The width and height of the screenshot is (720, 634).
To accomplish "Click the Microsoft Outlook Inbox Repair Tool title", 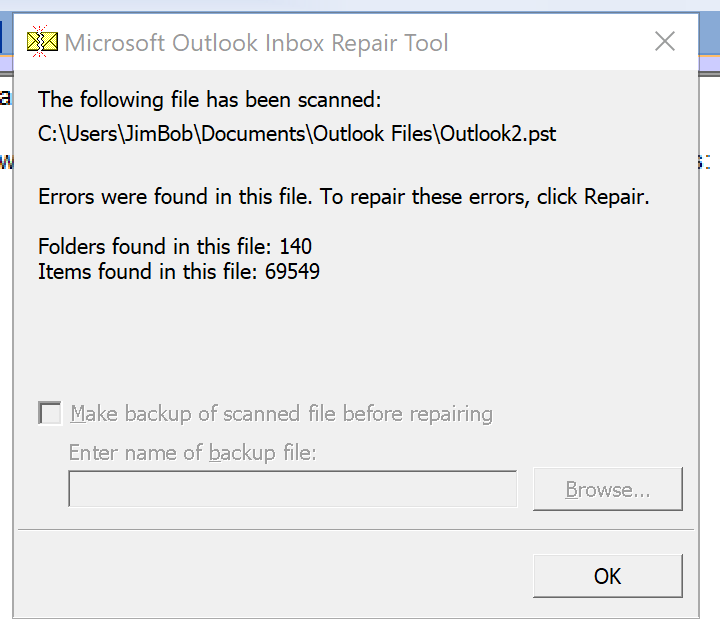I will point(256,43).
